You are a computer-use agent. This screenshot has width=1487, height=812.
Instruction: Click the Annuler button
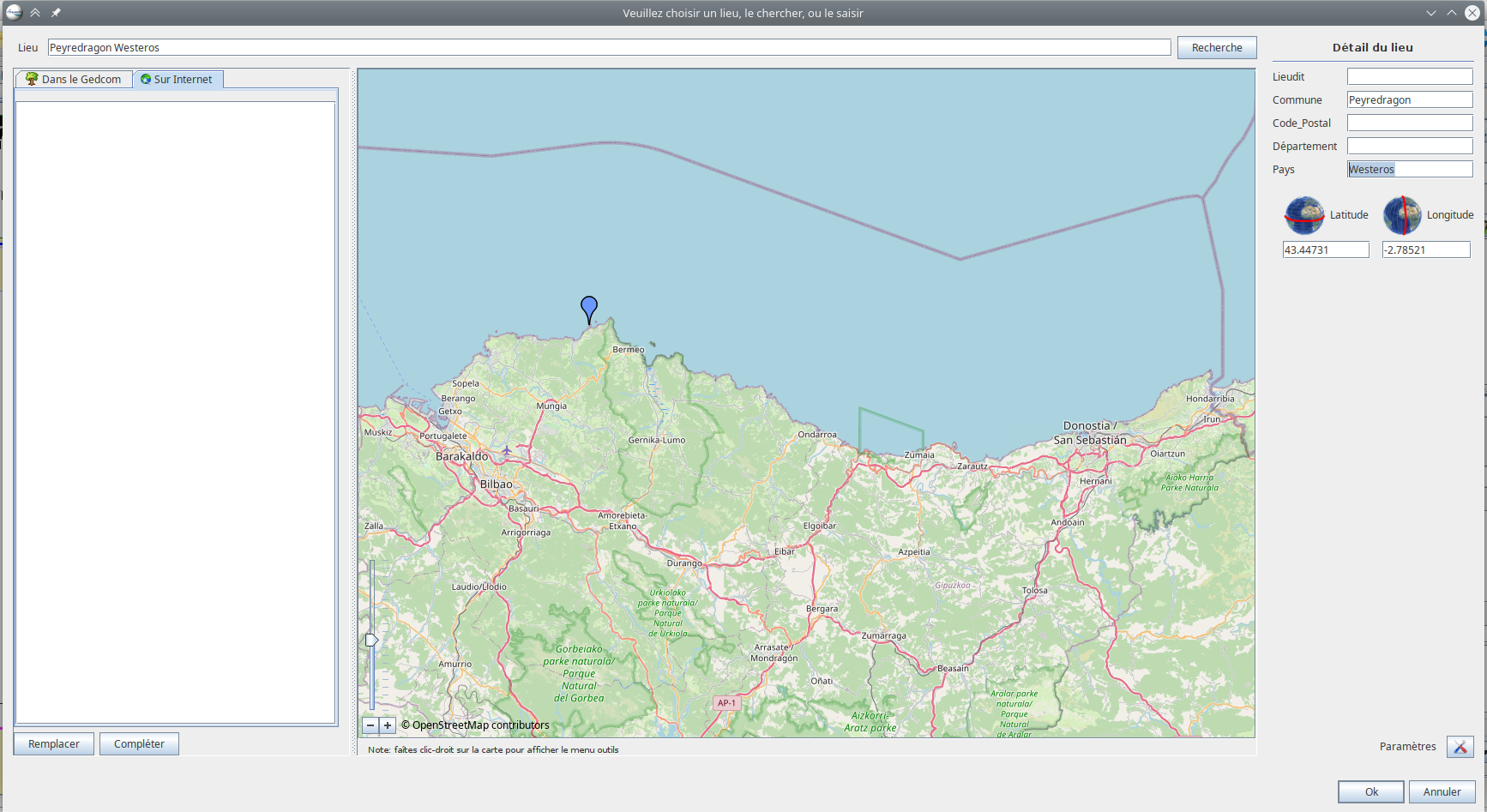(x=1442, y=791)
